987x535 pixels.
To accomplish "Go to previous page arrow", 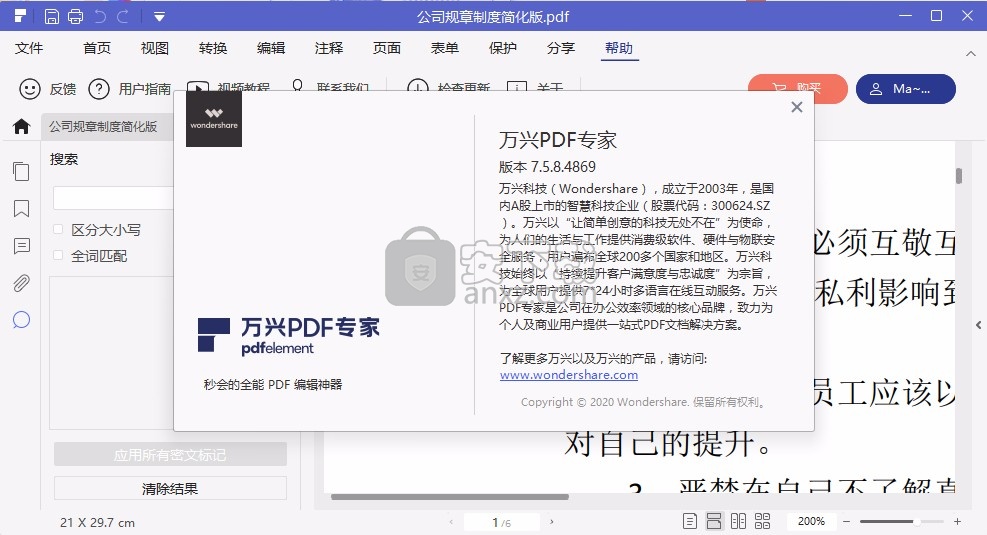I will 451,522.
